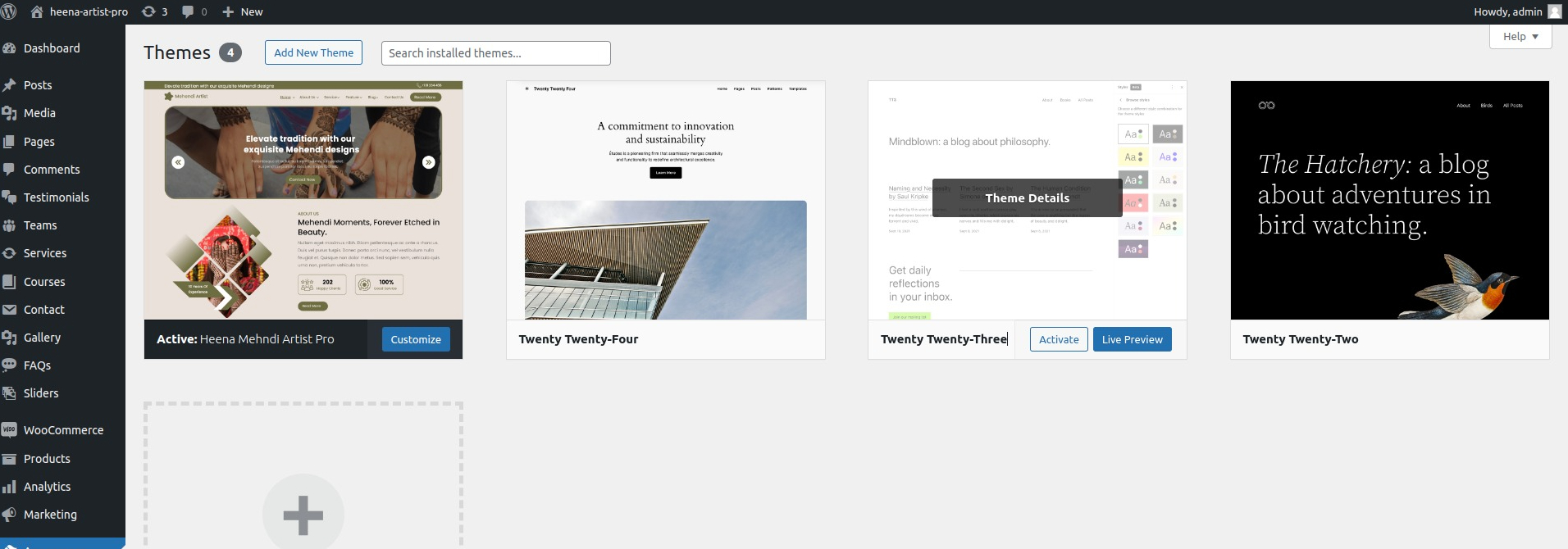Click the Posts pushpin icon

[9, 85]
